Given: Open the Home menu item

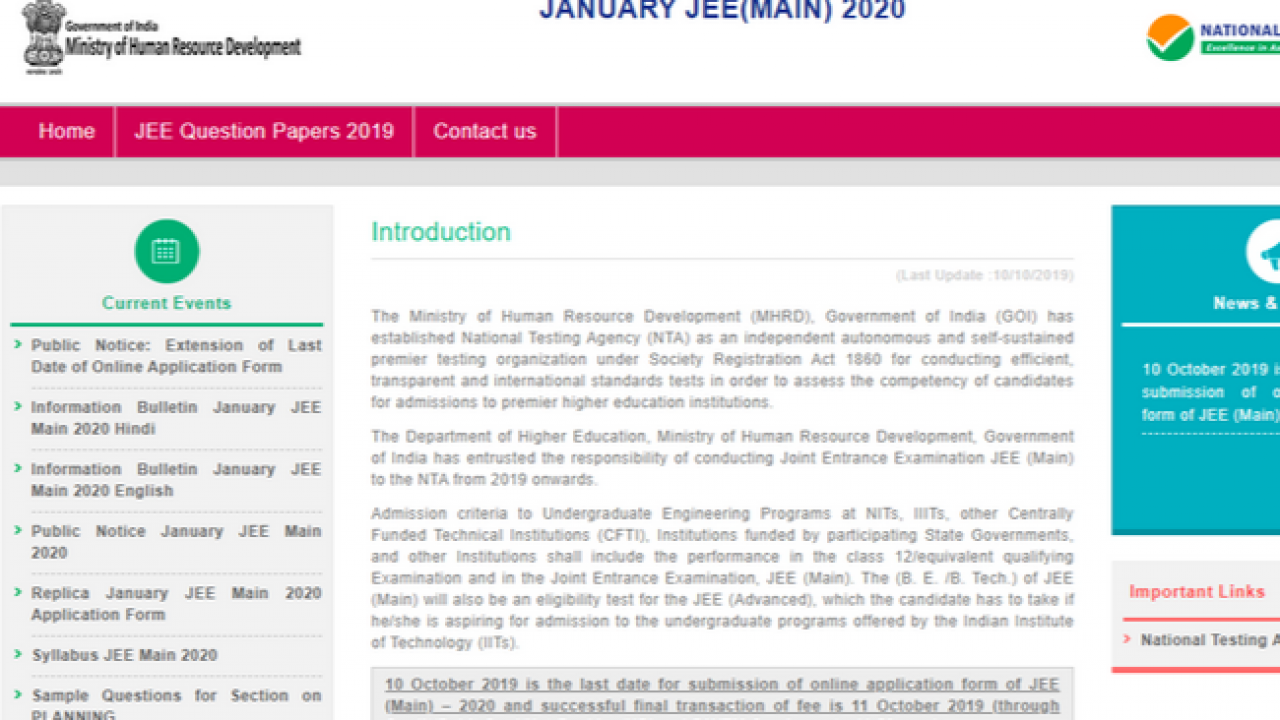Looking at the screenshot, I should pyautogui.click(x=66, y=131).
